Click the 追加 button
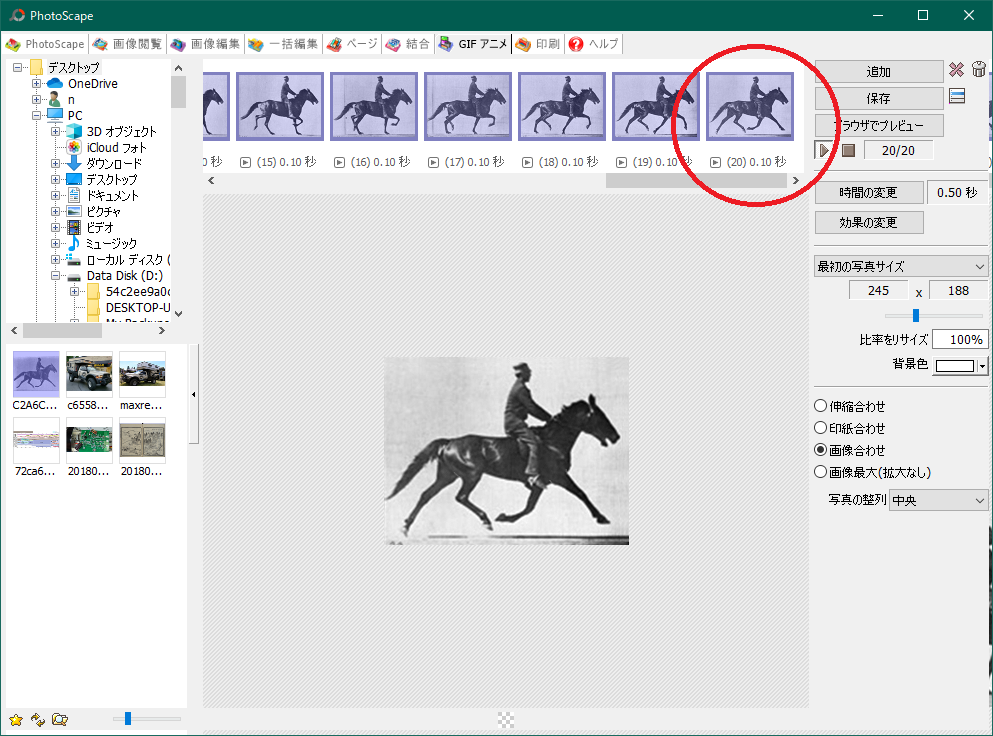Screen dimensions: 993x736 click(x=878, y=72)
